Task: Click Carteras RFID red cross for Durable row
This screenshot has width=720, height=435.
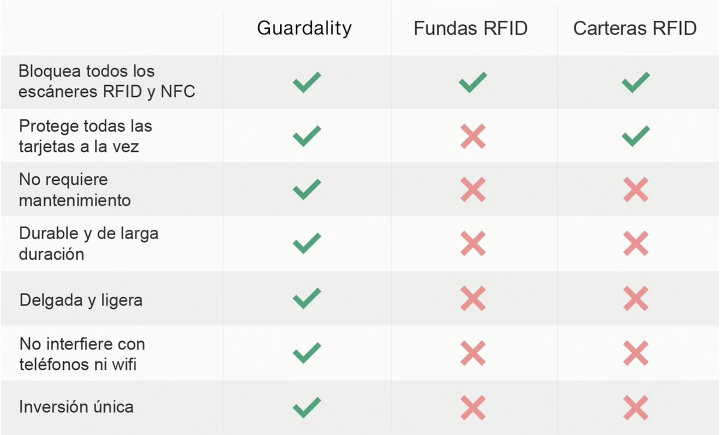Action: click(x=636, y=243)
